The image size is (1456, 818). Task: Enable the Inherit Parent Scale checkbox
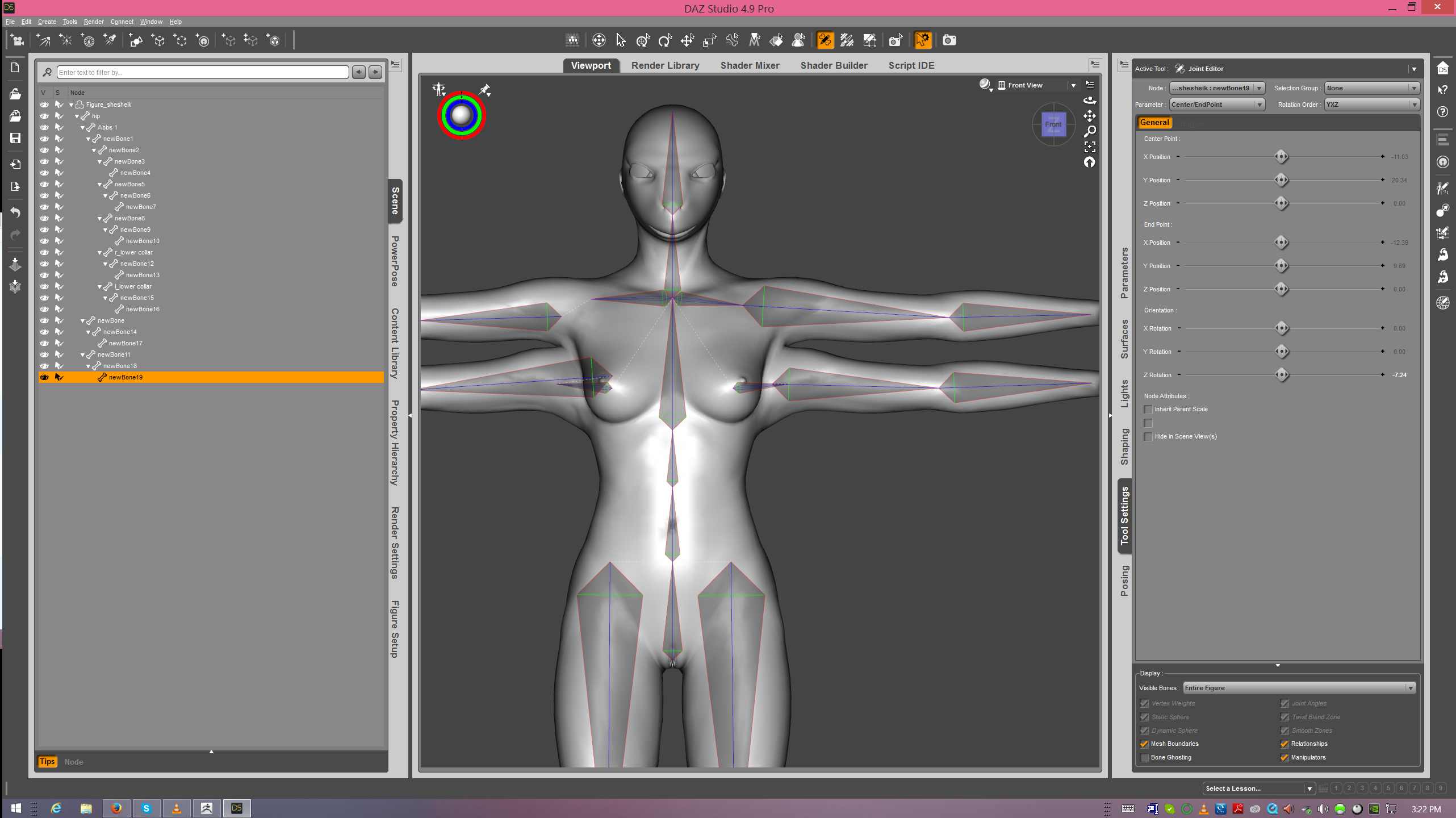pos(1148,410)
